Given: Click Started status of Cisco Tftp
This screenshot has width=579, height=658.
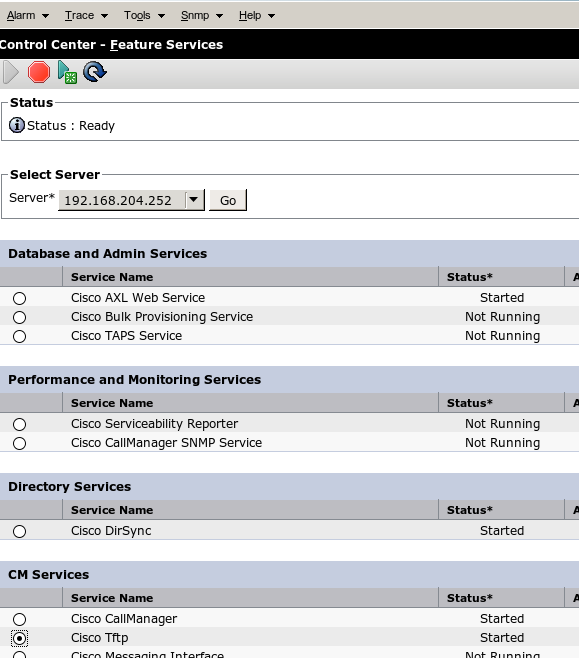Looking at the screenshot, I should click(502, 637).
